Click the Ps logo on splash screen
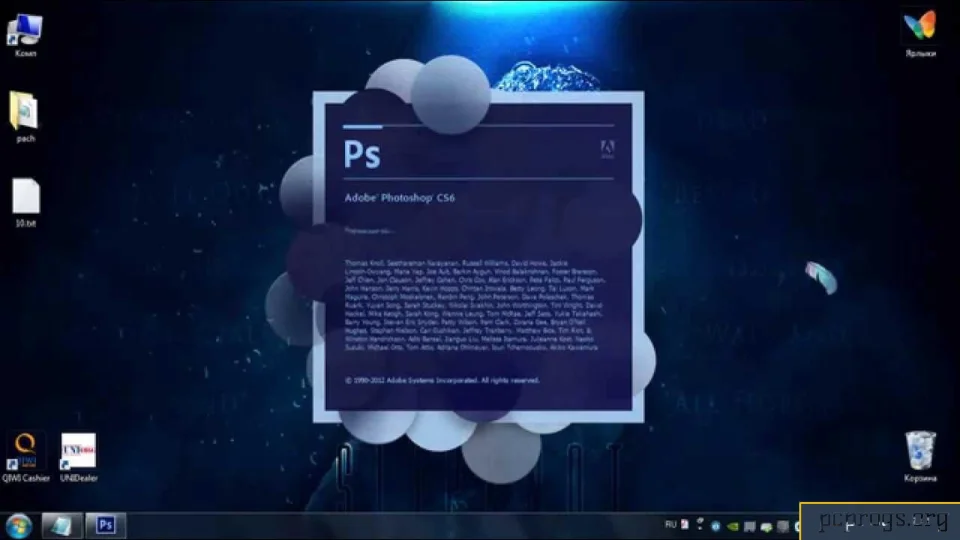960x540 pixels. click(x=362, y=154)
